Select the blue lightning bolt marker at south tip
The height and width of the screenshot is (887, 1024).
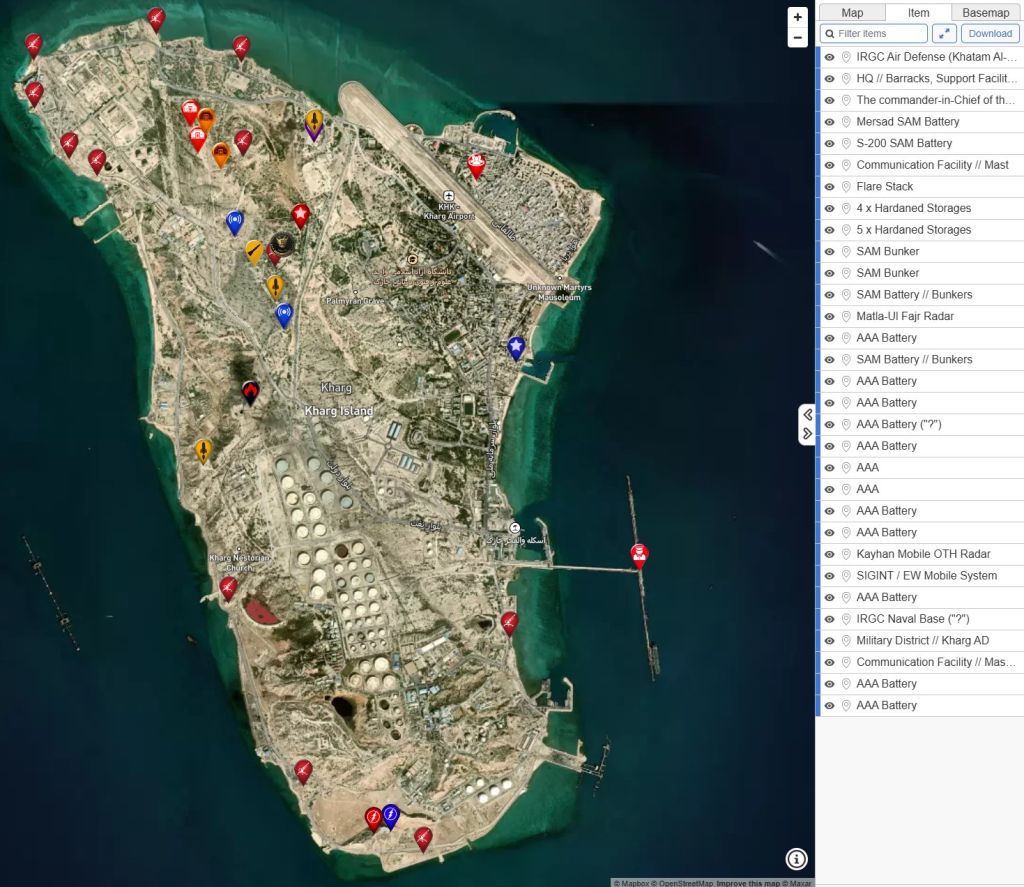tap(390, 816)
